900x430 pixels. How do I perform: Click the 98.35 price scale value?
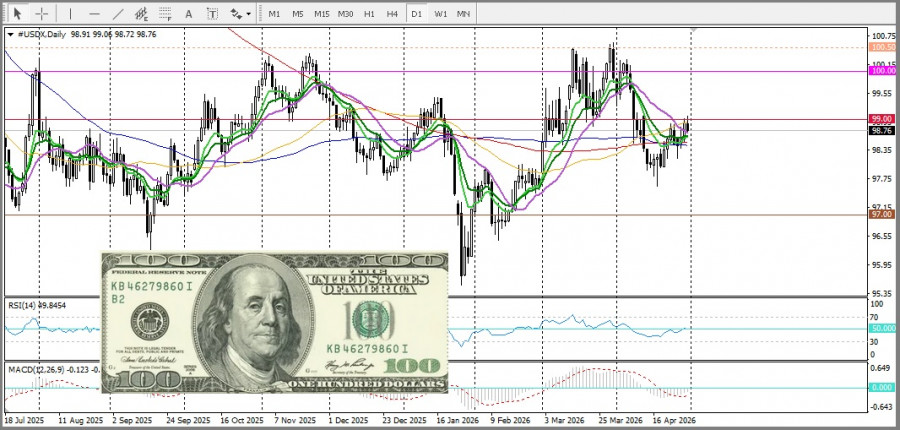(x=883, y=150)
